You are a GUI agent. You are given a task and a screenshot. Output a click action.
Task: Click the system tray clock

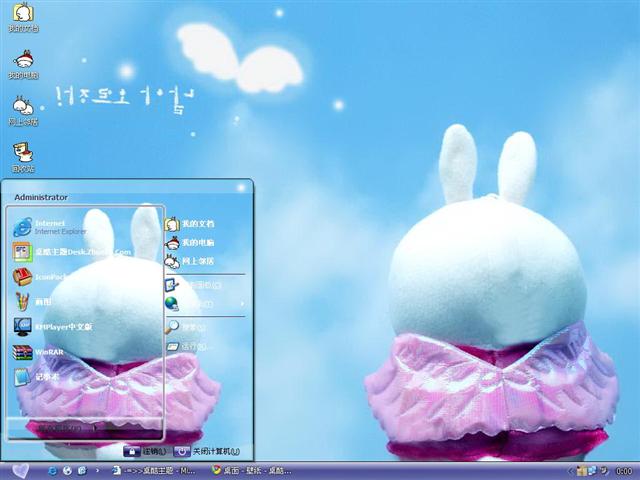pyautogui.click(x=623, y=470)
